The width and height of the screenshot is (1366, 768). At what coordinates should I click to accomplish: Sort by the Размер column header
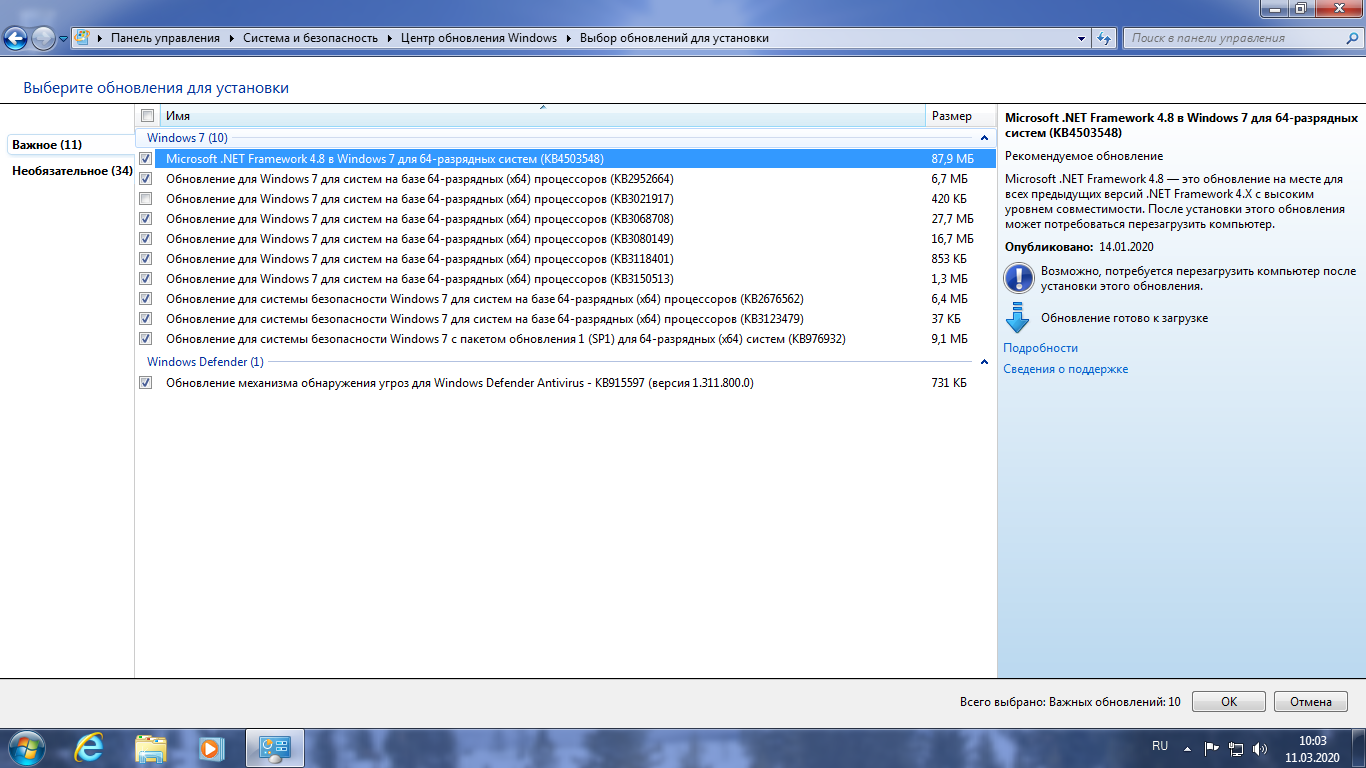(960, 116)
